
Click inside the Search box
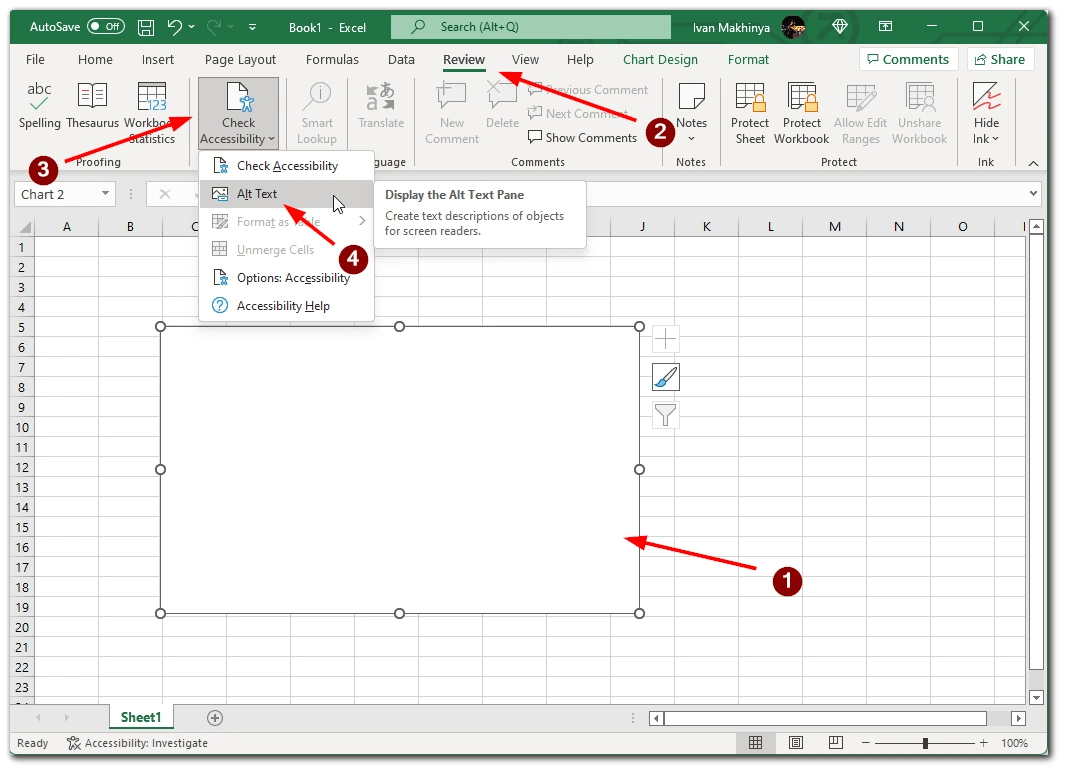pyautogui.click(x=530, y=26)
